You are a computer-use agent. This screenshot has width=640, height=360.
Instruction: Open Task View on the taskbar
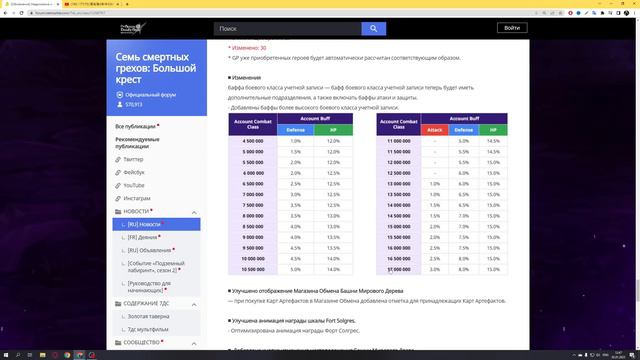click(30, 356)
